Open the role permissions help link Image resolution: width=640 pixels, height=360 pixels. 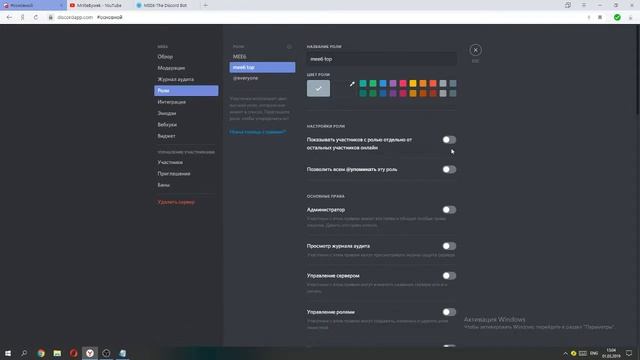[x=257, y=132]
